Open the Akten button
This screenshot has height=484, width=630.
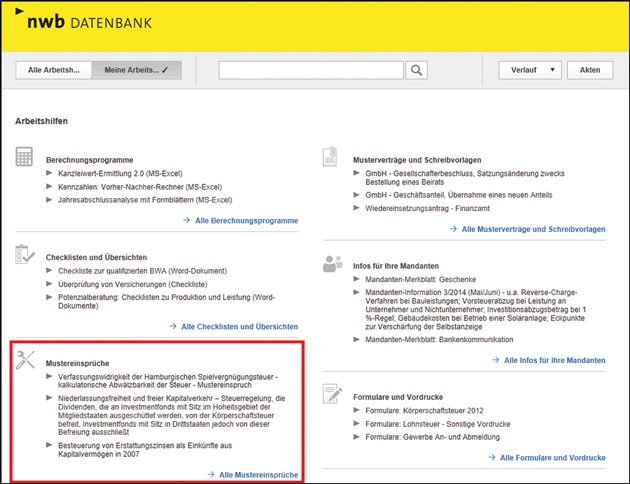coord(590,70)
